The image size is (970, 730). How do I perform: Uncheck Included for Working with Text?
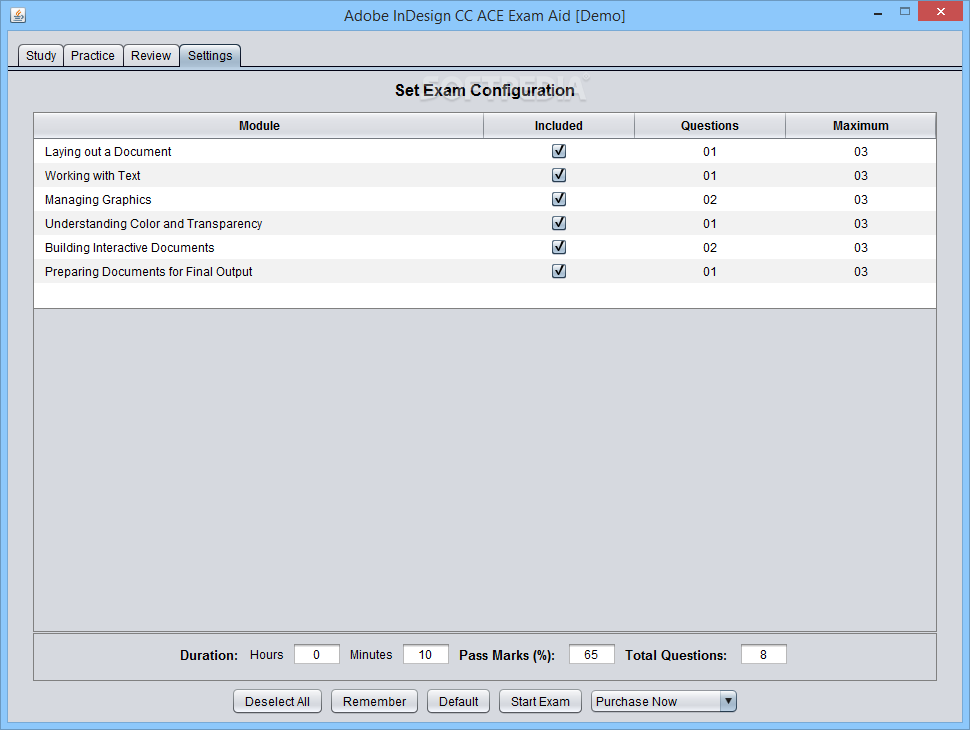point(559,175)
